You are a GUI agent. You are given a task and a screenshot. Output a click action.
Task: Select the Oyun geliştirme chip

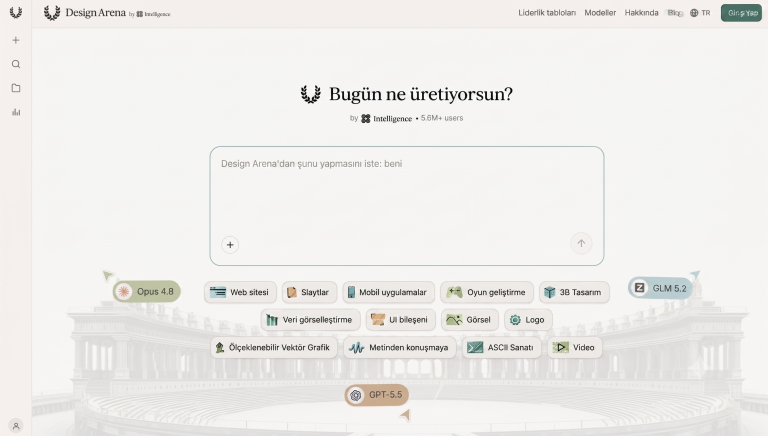486,292
